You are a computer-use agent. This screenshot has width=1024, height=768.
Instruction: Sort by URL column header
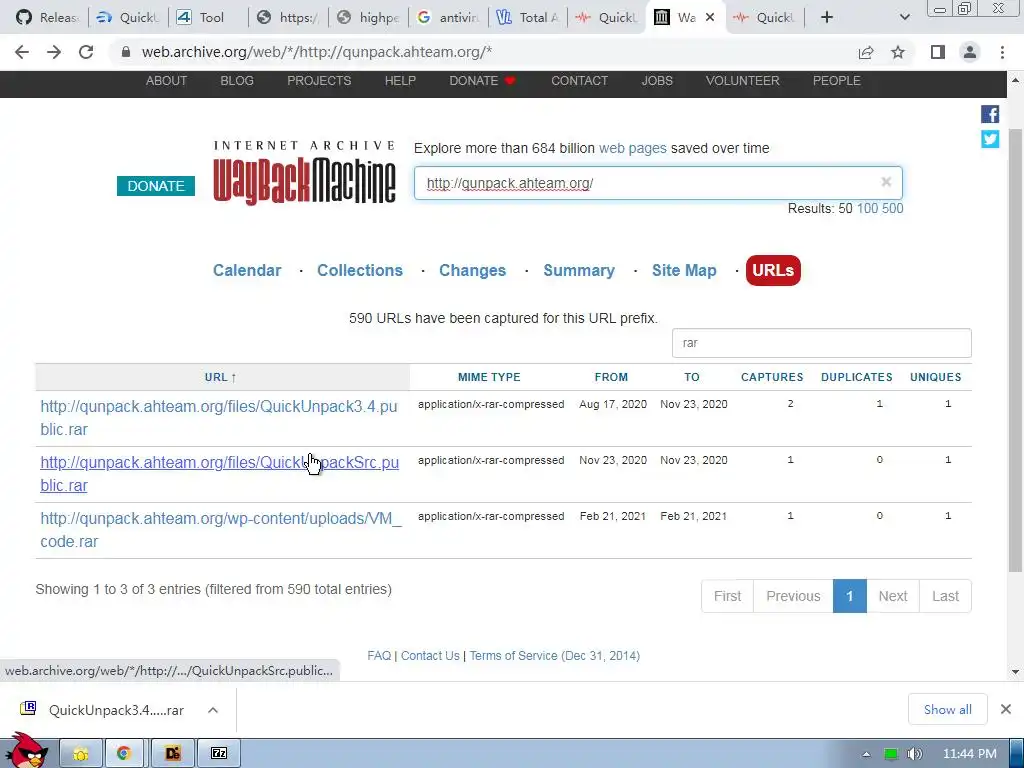[x=221, y=377]
